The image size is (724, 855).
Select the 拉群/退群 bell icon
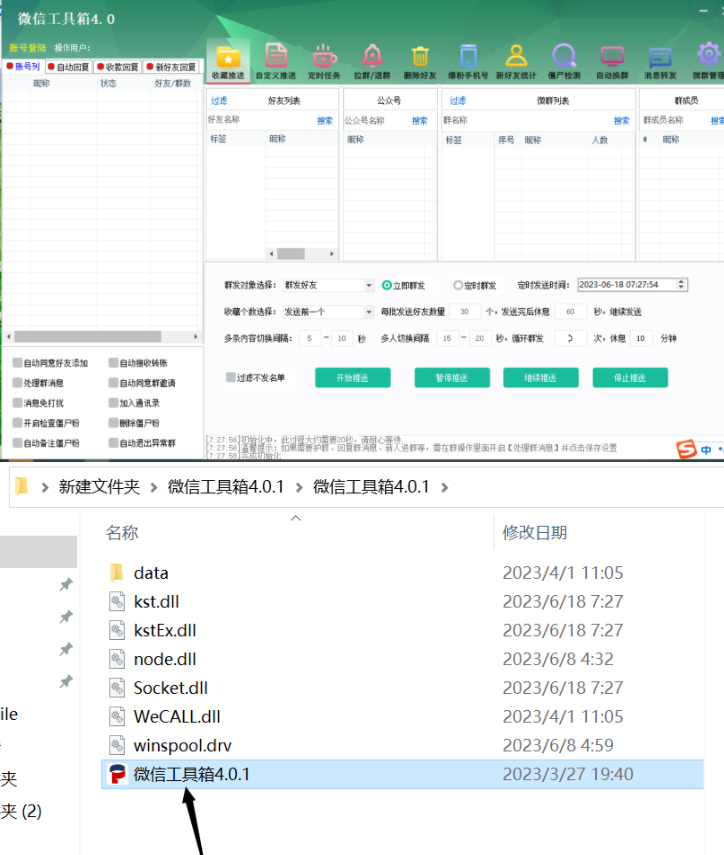point(372,60)
